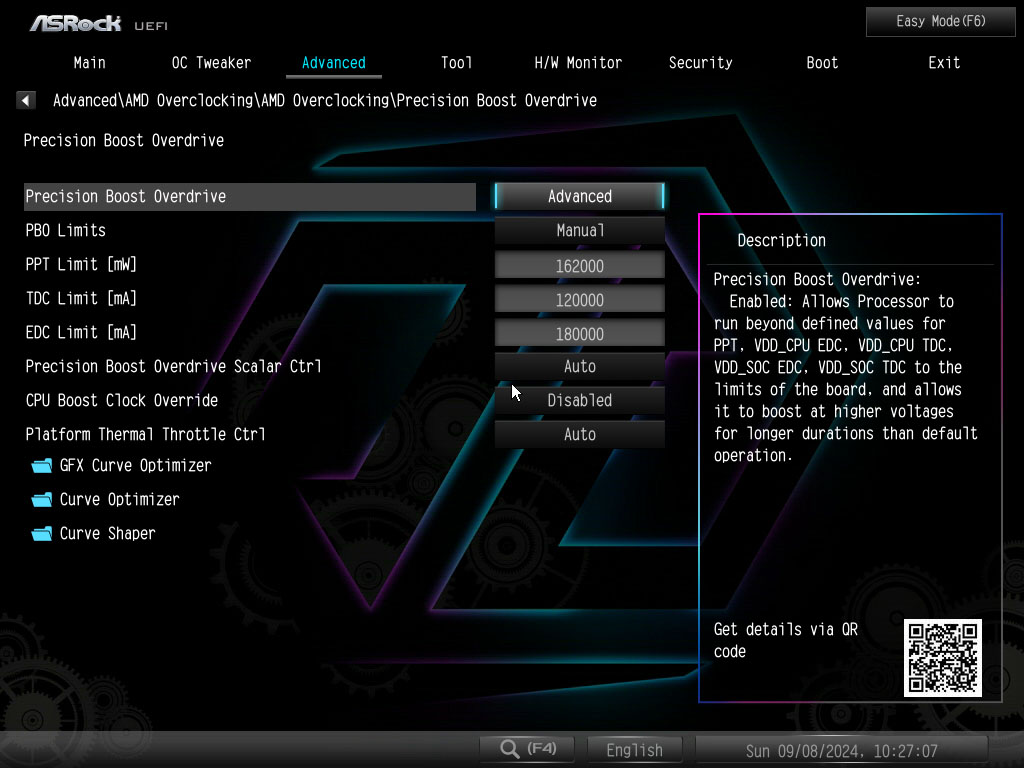Open PBO Limits dropdown set to Manual

tap(579, 231)
